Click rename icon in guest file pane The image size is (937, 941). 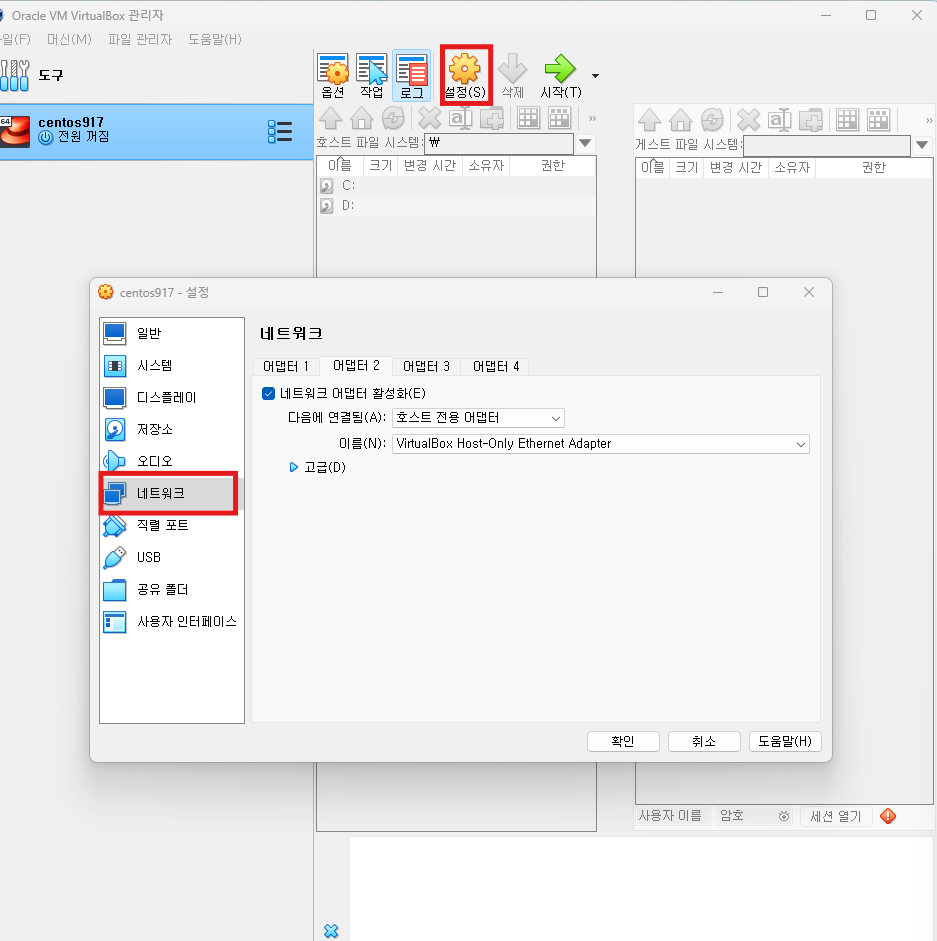point(779,120)
